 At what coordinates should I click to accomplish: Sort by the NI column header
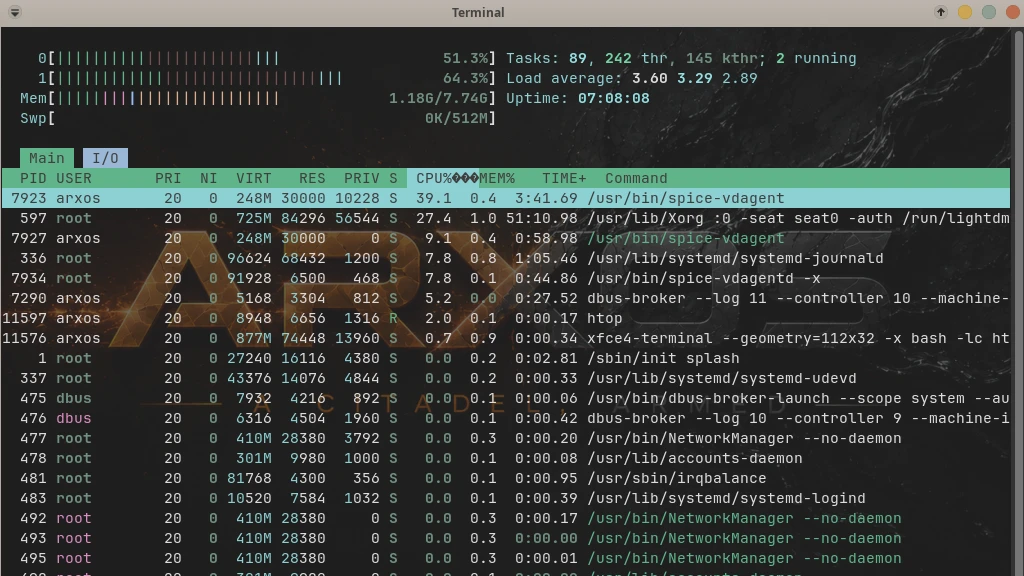click(x=208, y=178)
